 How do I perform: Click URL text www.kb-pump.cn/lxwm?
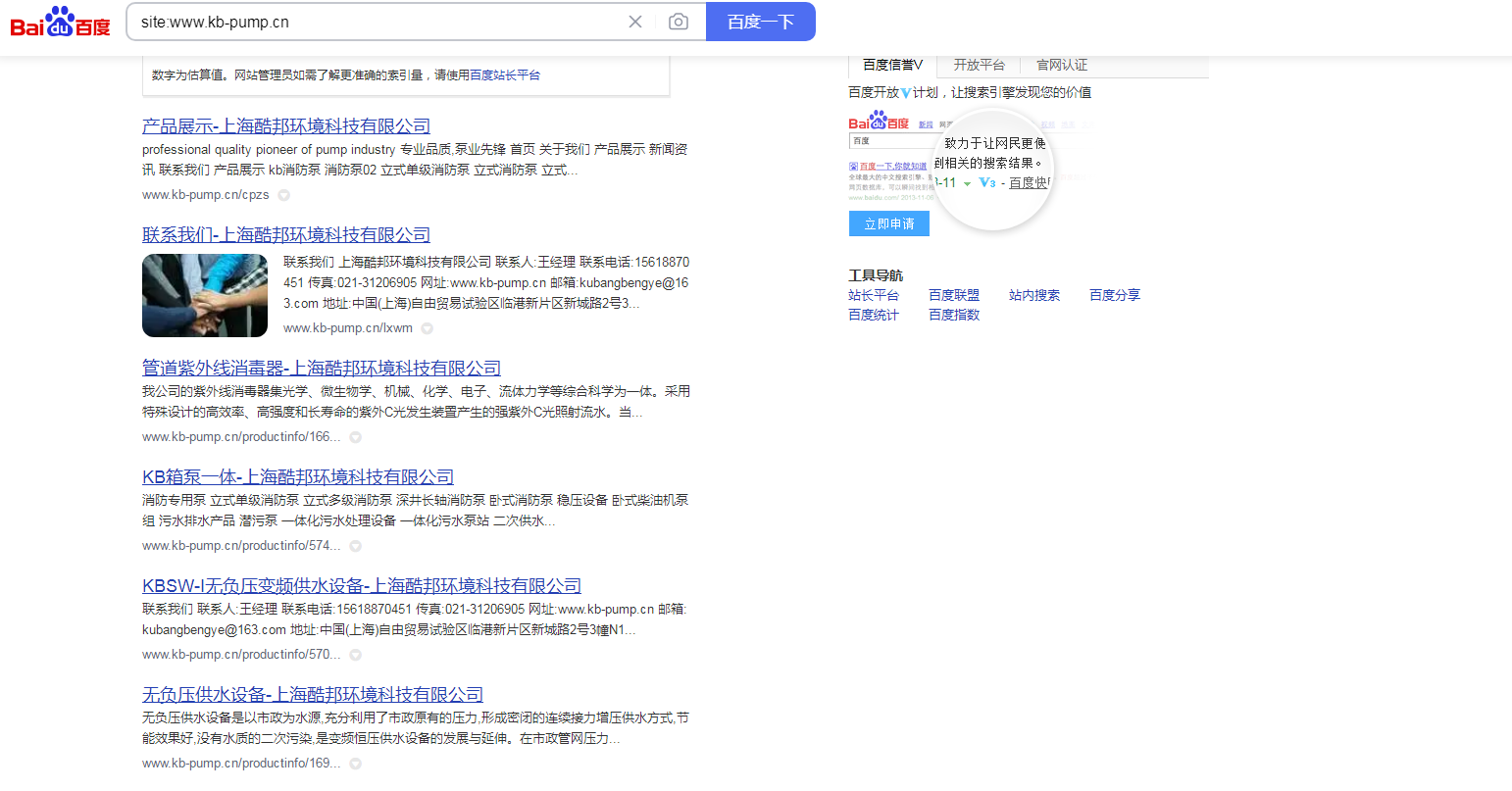[348, 328]
